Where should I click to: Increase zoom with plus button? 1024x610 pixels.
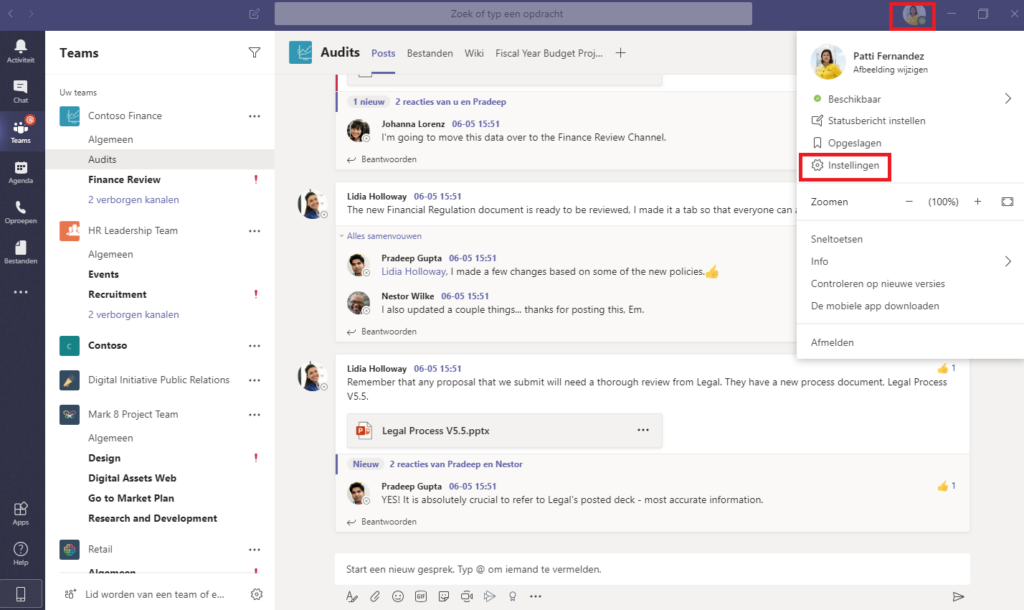pyautogui.click(x=978, y=202)
